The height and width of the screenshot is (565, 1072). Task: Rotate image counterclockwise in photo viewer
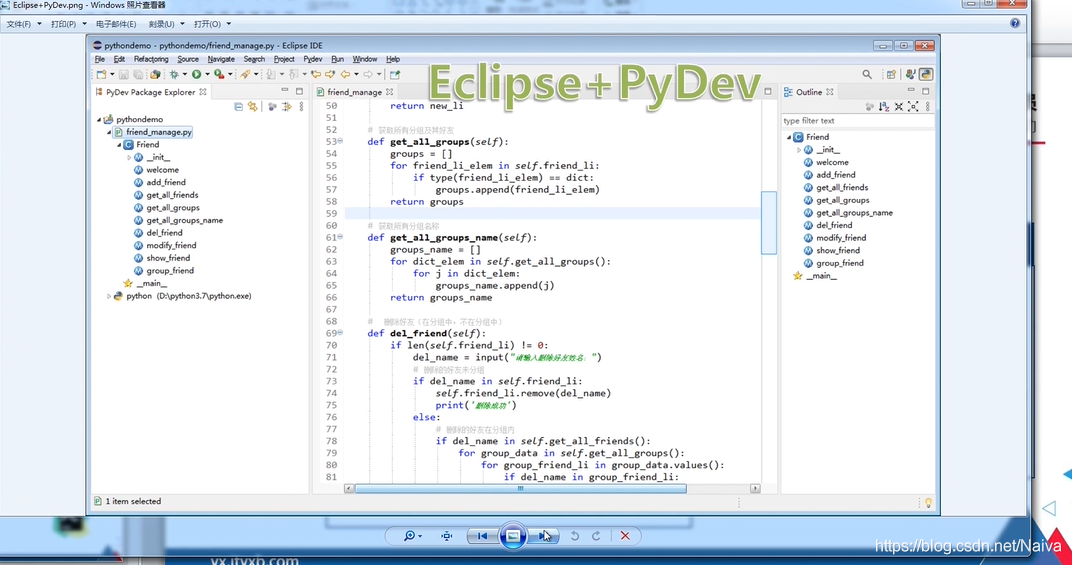point(575,536)
